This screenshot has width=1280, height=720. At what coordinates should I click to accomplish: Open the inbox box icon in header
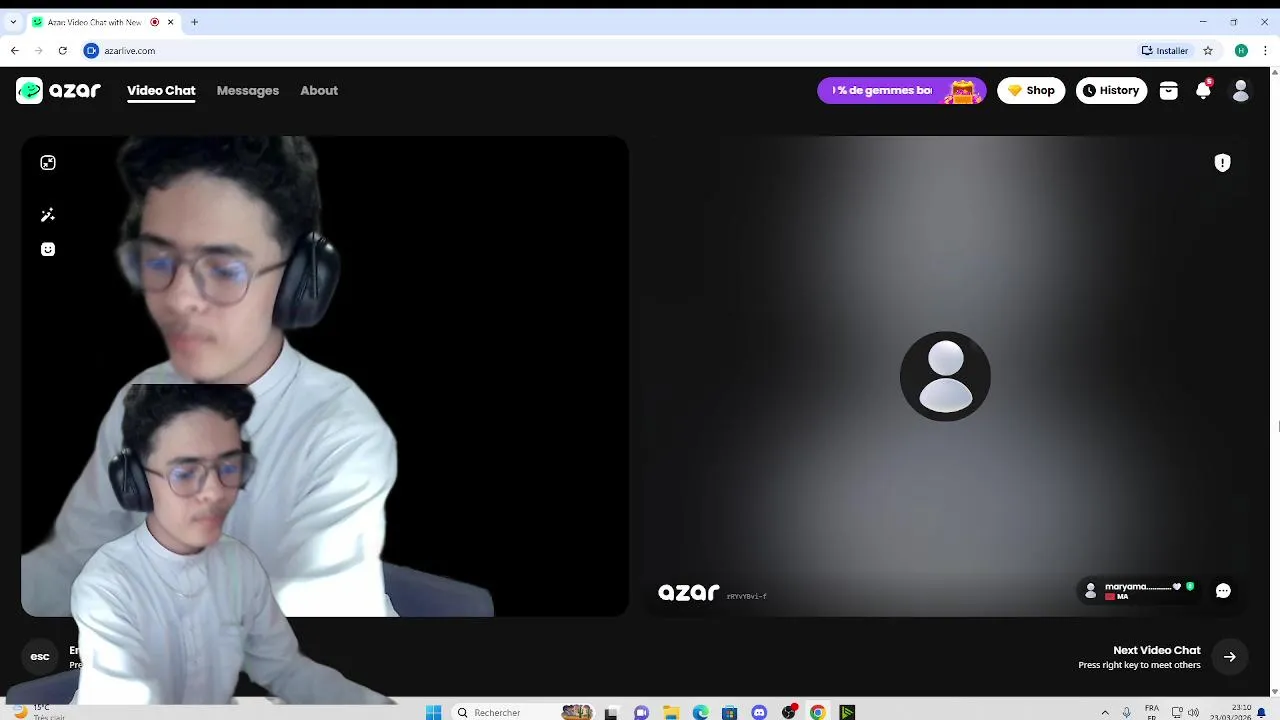pyautogui.click(x=1168, y=91)
